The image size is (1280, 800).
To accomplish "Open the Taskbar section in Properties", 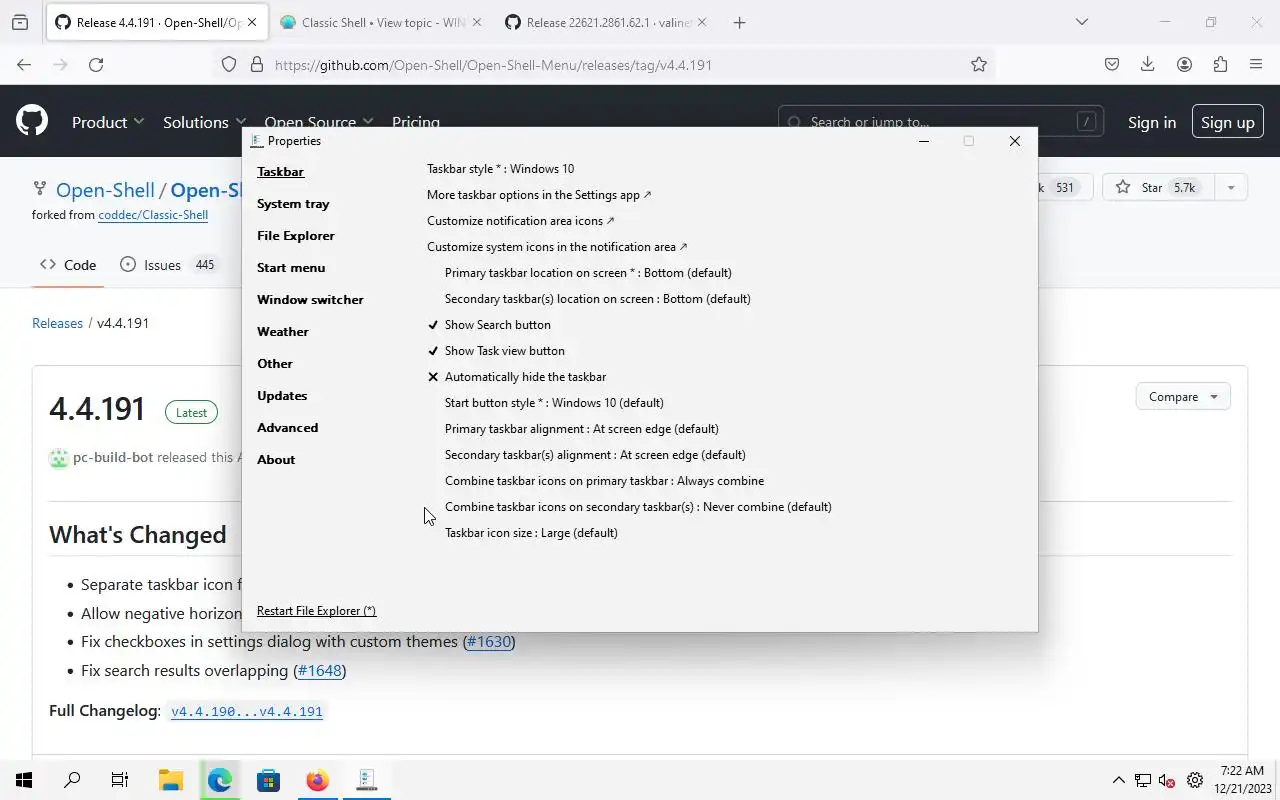I will tap(280, 172).
